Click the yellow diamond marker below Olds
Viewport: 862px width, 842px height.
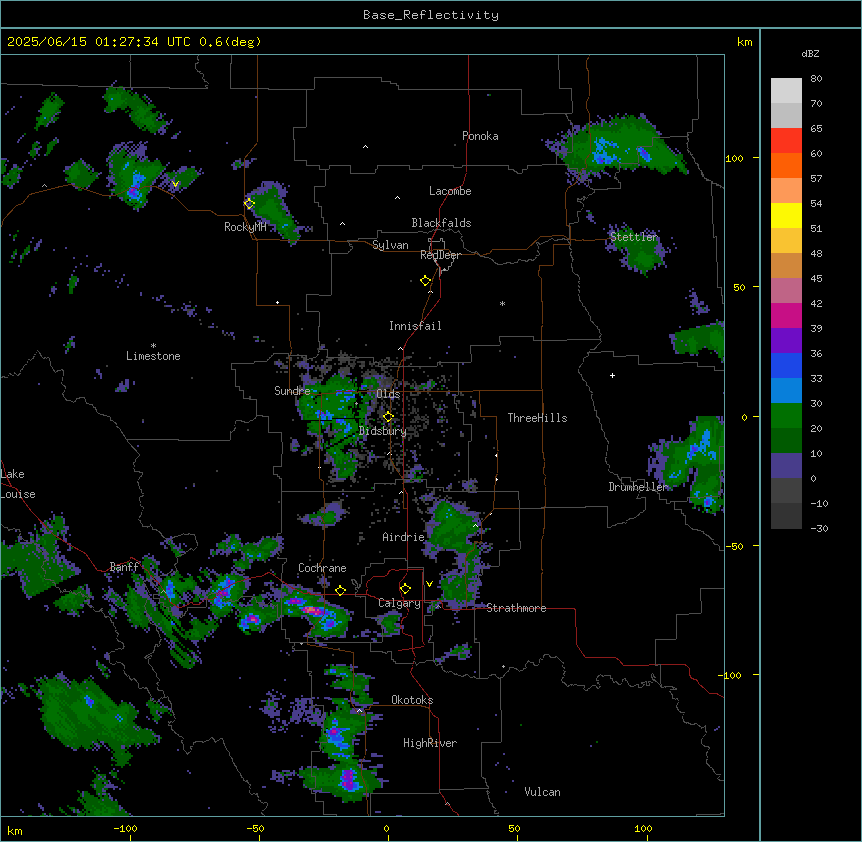click(388, 417)
